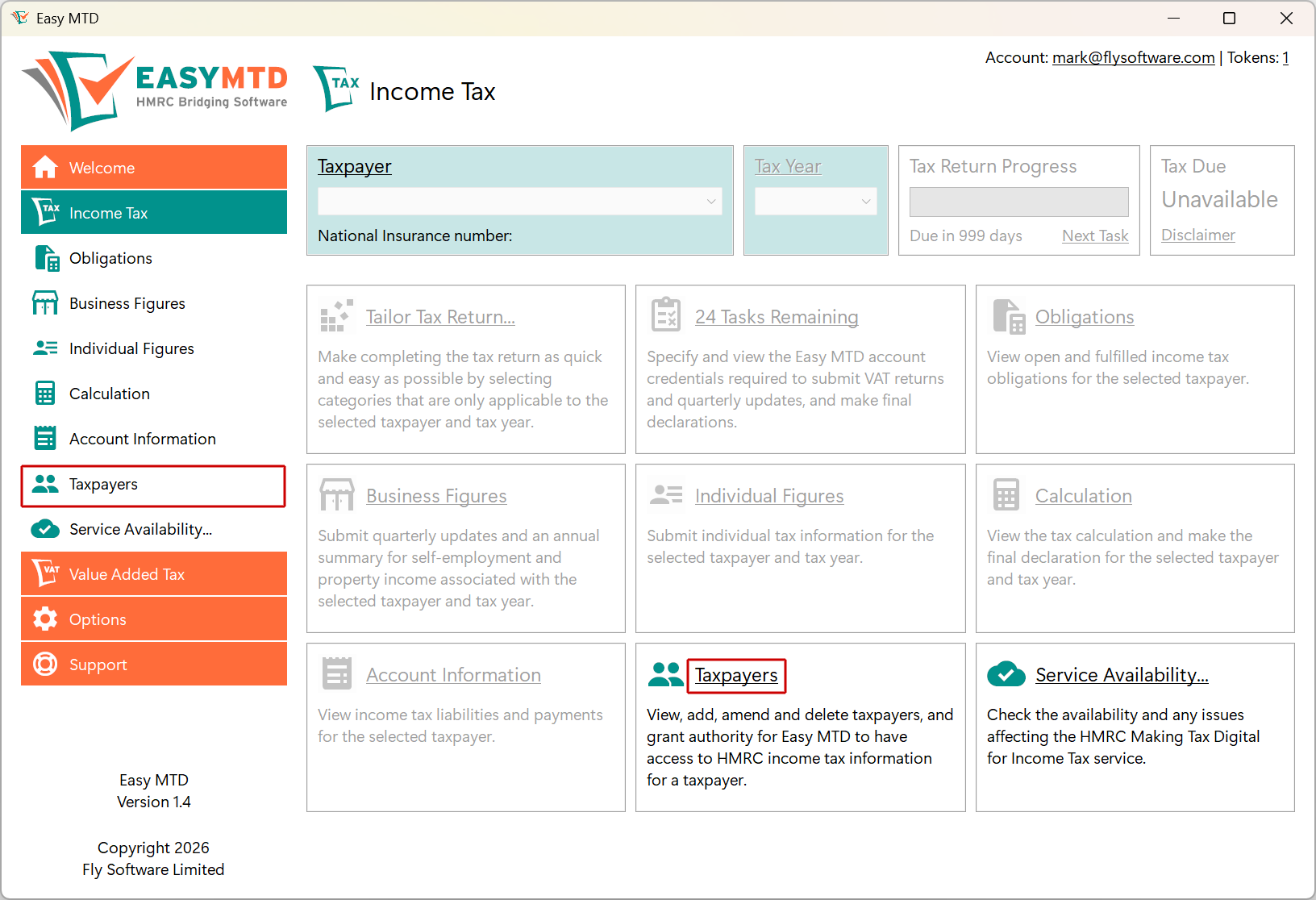Select Taxpayers in the sidebar

click(154, 485)
